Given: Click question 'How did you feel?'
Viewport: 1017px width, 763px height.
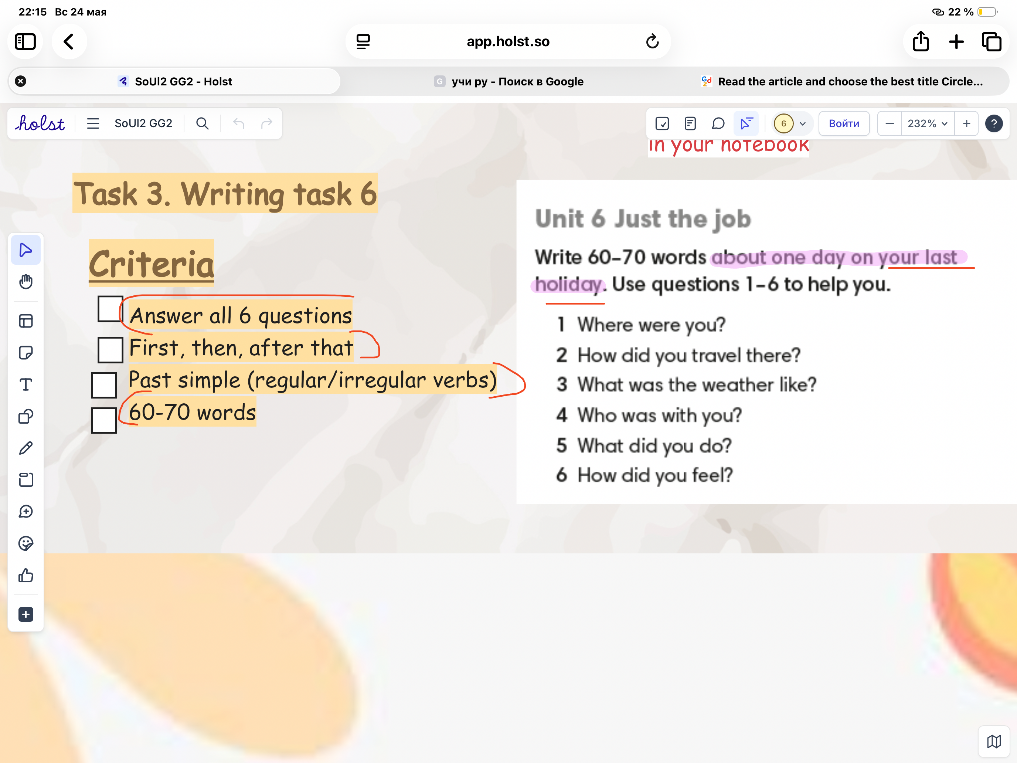Looking at the screenshot, I should [x=655, y=476].
